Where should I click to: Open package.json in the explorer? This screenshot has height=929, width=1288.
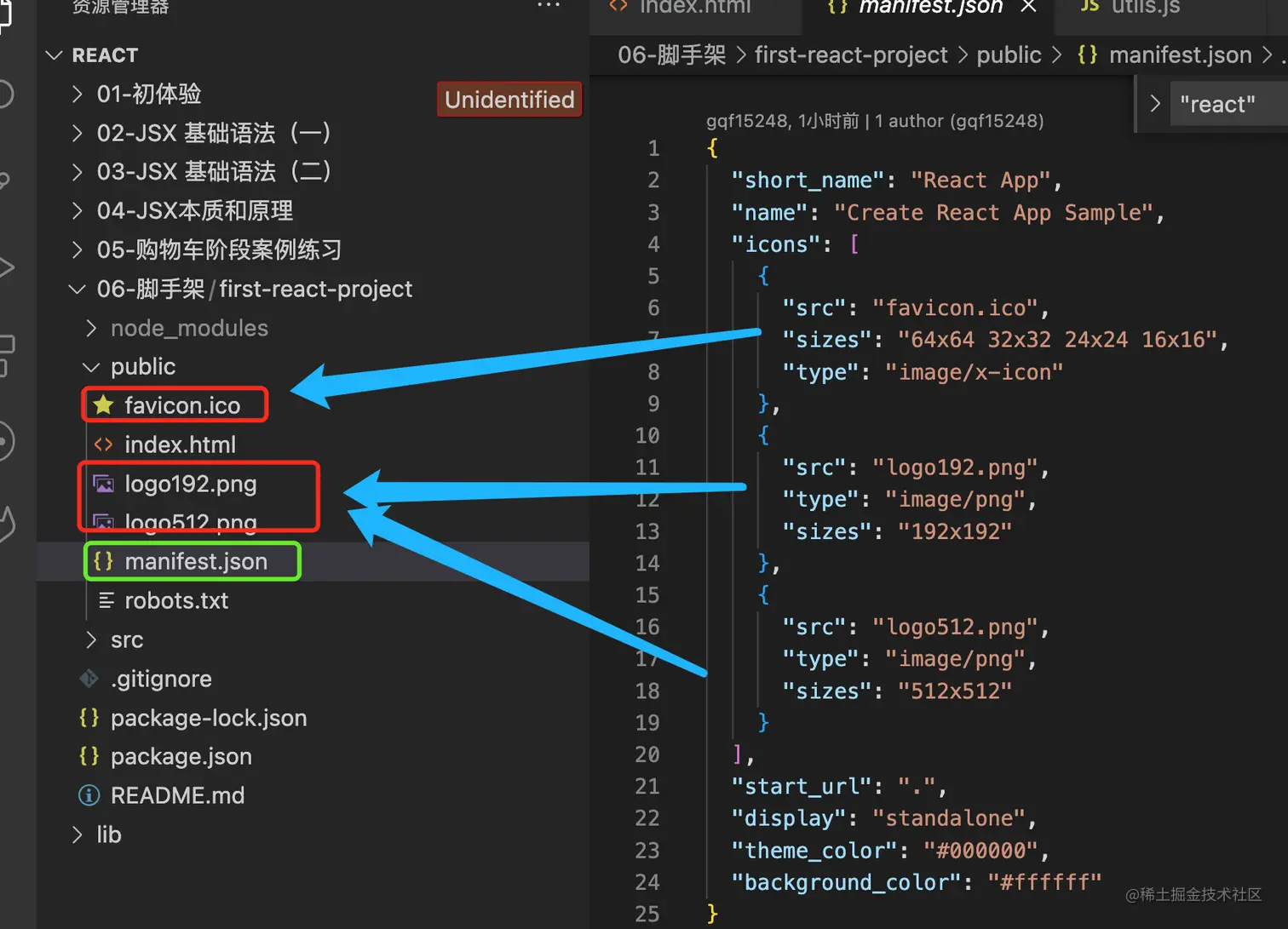tap(181, 756)
